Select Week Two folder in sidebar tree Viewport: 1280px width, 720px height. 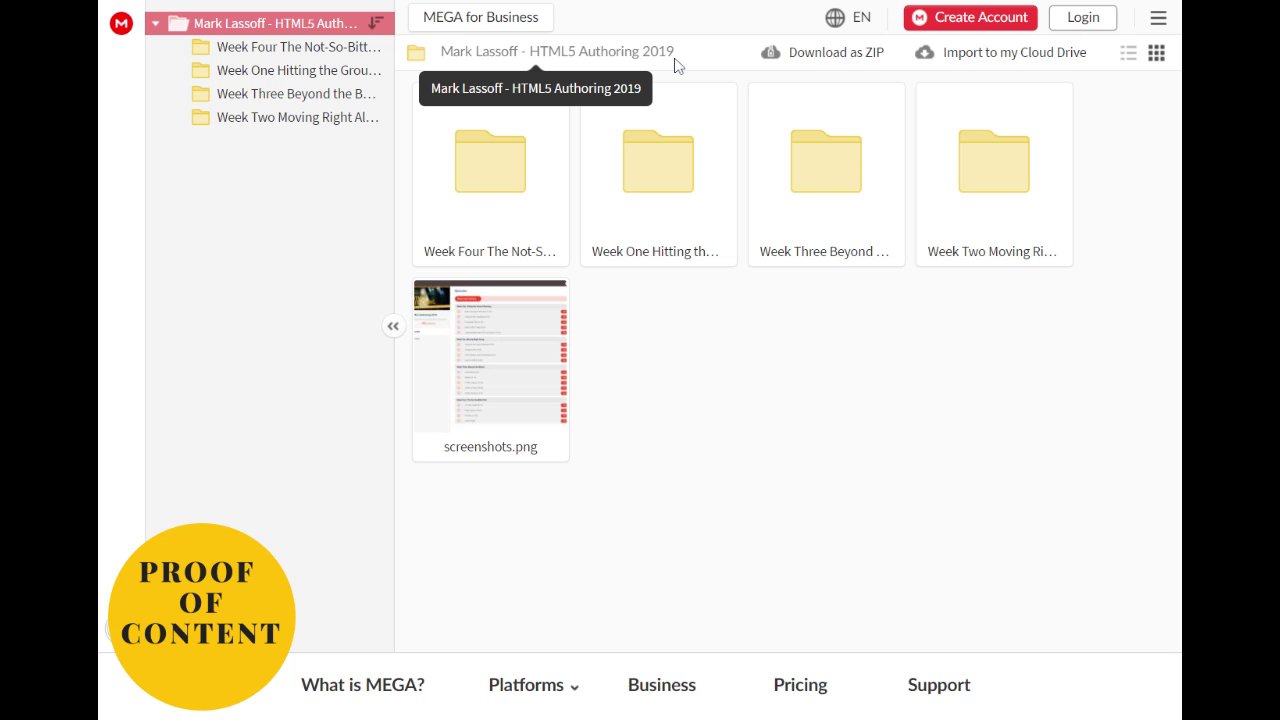pos(285,117)
